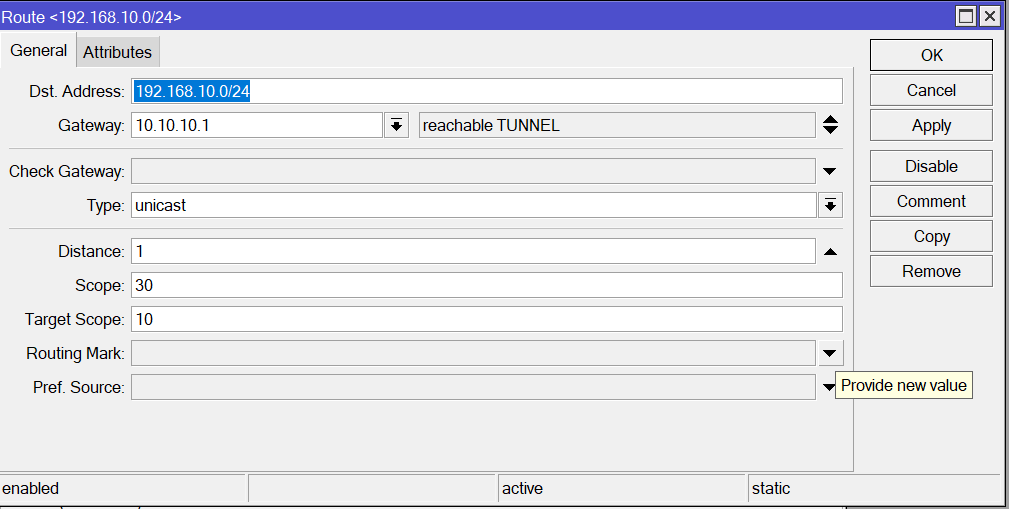Close the Route window
Screen dimensions: 1009x509
pyautogui.click(x=990, y=17)
